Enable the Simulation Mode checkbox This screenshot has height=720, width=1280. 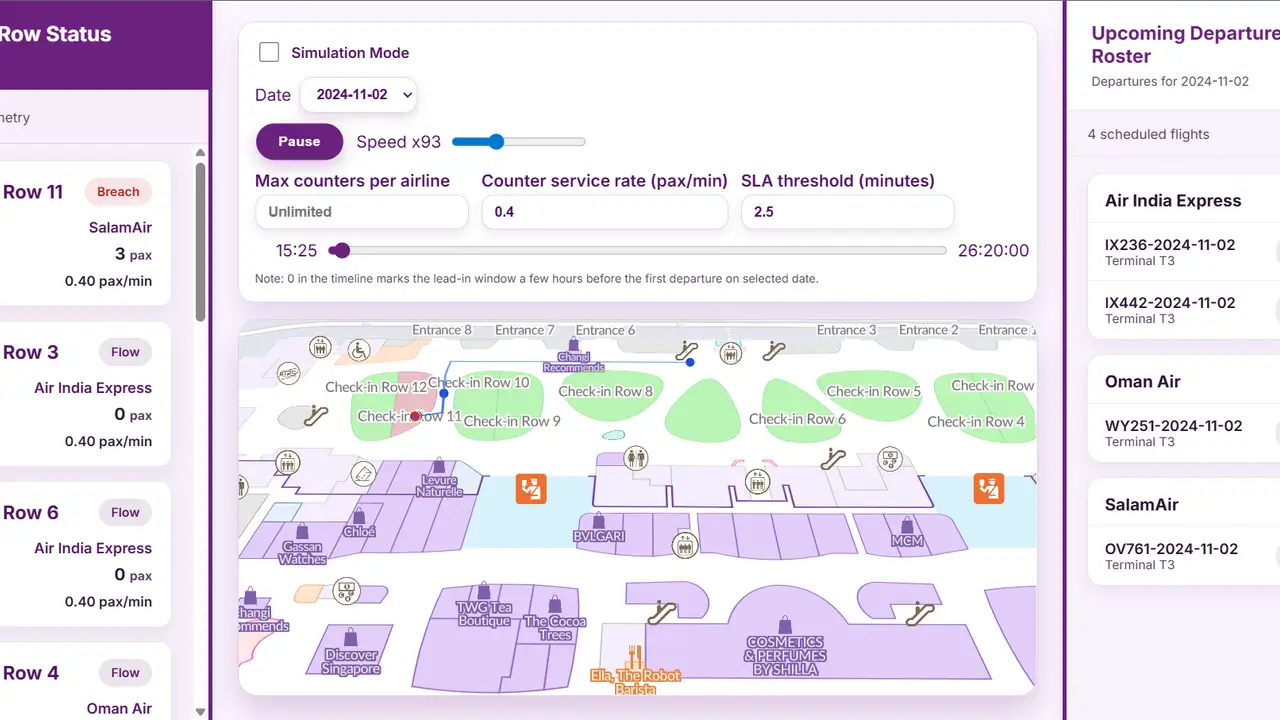click(269, 53)
